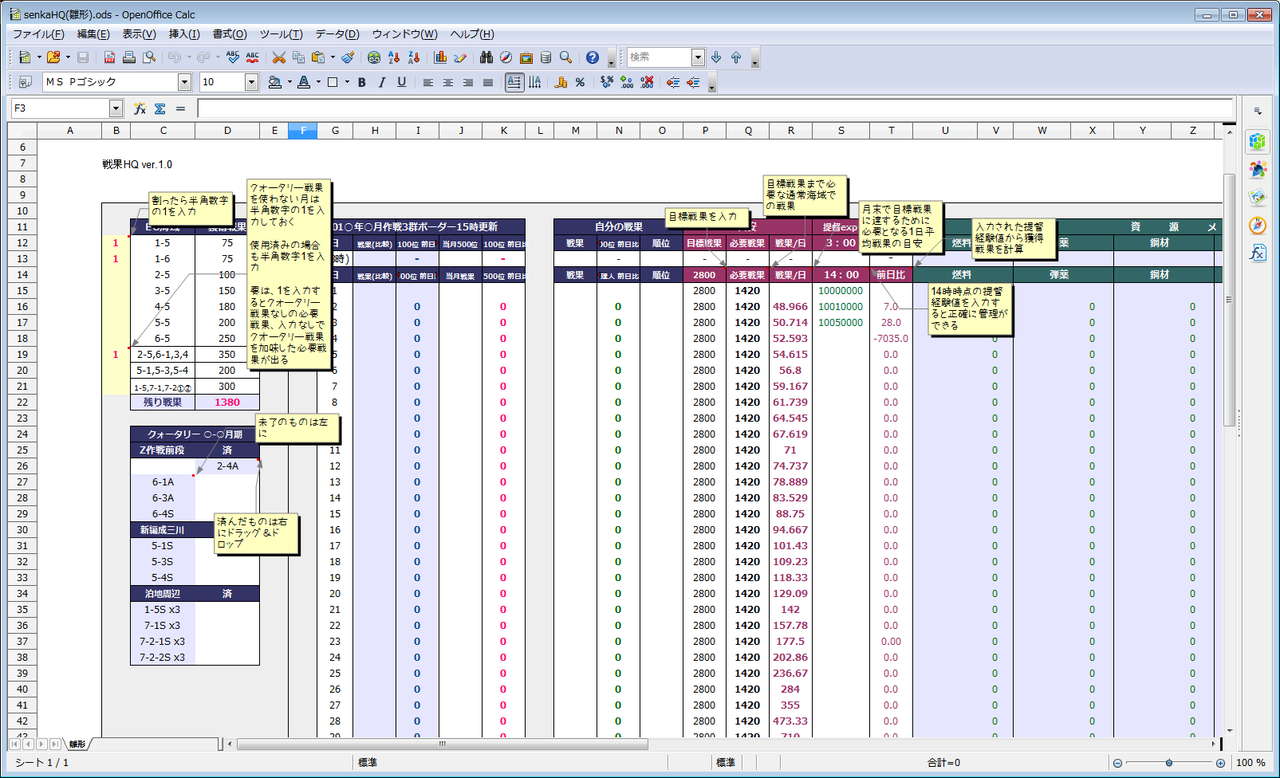Click the Cut scissors icon

[x=279, y=58]
